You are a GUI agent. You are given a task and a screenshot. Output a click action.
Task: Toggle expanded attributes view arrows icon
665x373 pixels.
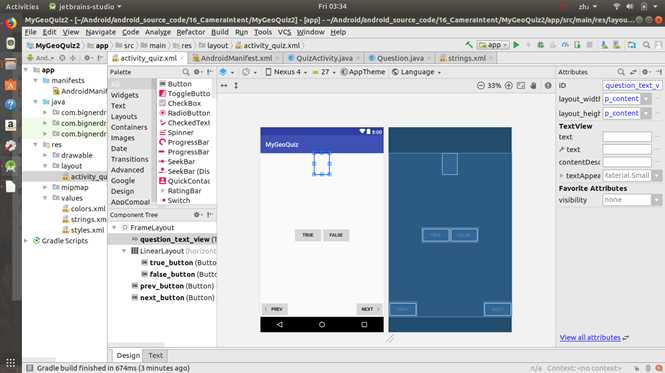(633, 72)
